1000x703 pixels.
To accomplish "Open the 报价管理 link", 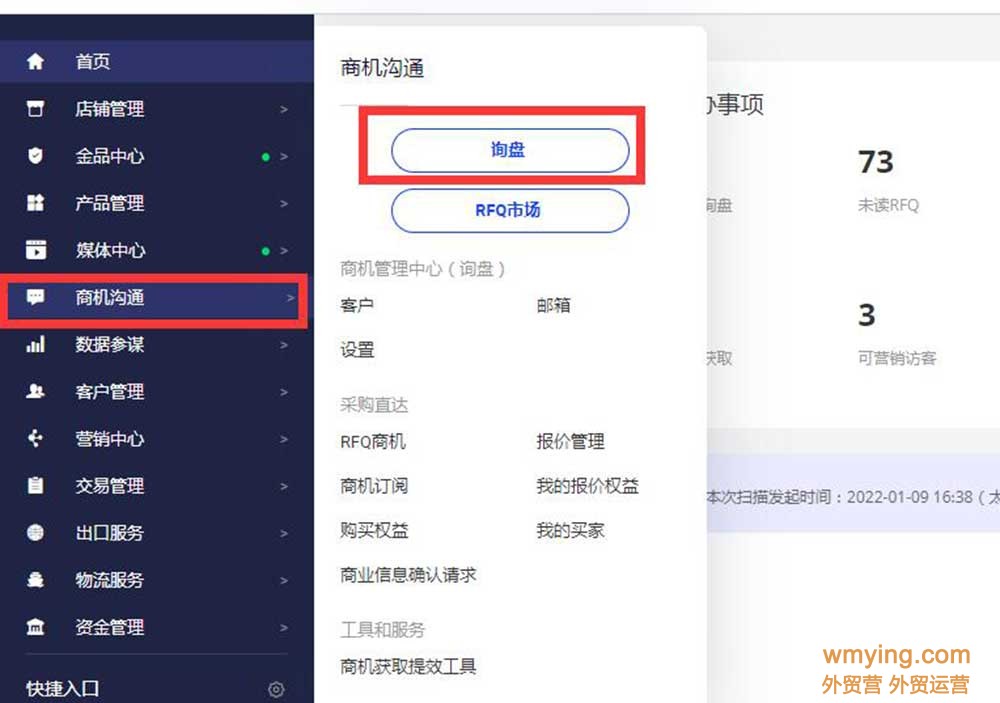I will click(571, 441).
